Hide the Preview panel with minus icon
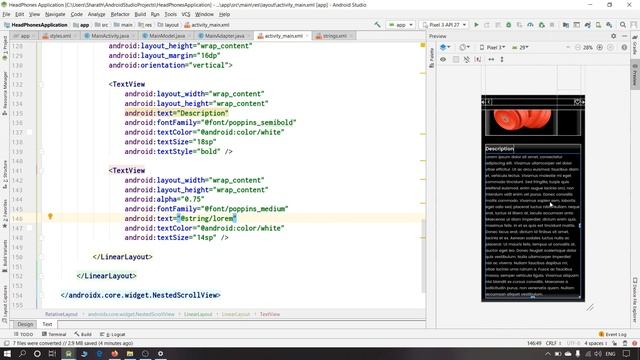Screen dimensions: 640x360 [x=624, y=36]
